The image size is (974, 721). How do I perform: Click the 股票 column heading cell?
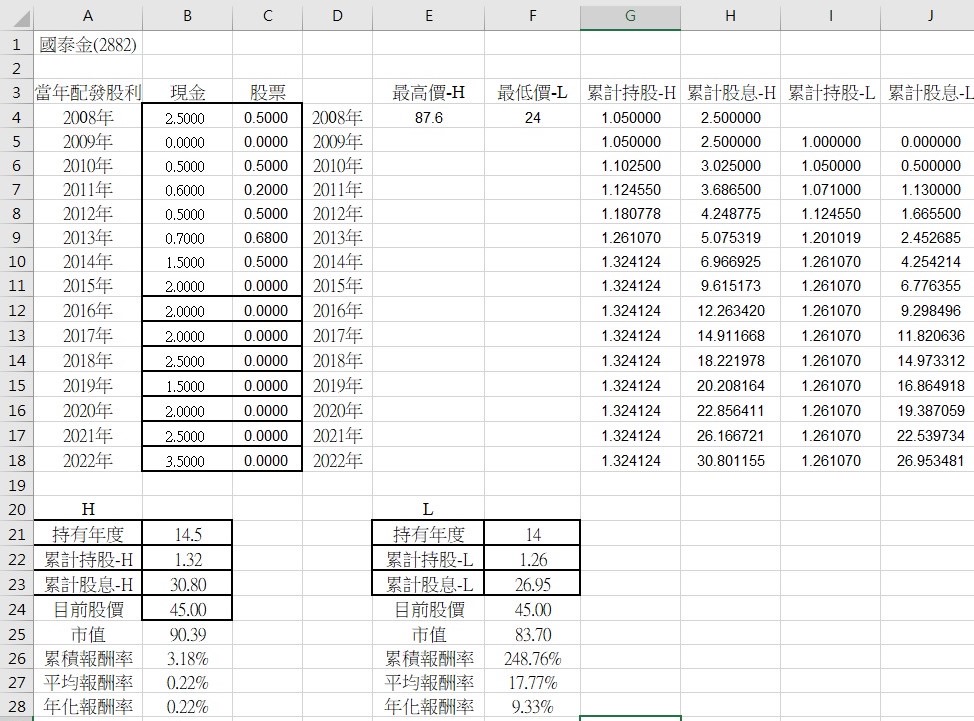(x=268, y=93)
